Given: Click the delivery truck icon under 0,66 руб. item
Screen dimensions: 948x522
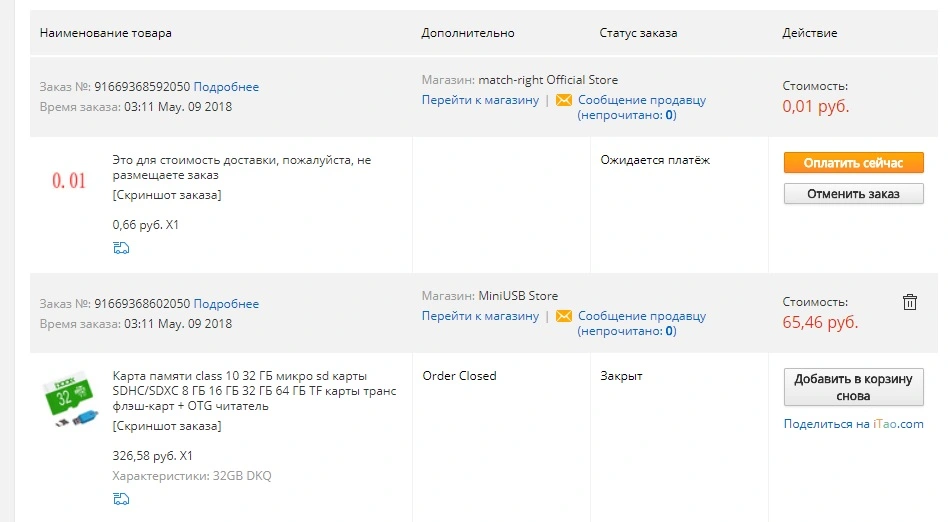Looking at the screenshot, I should (x=121, y=248).
